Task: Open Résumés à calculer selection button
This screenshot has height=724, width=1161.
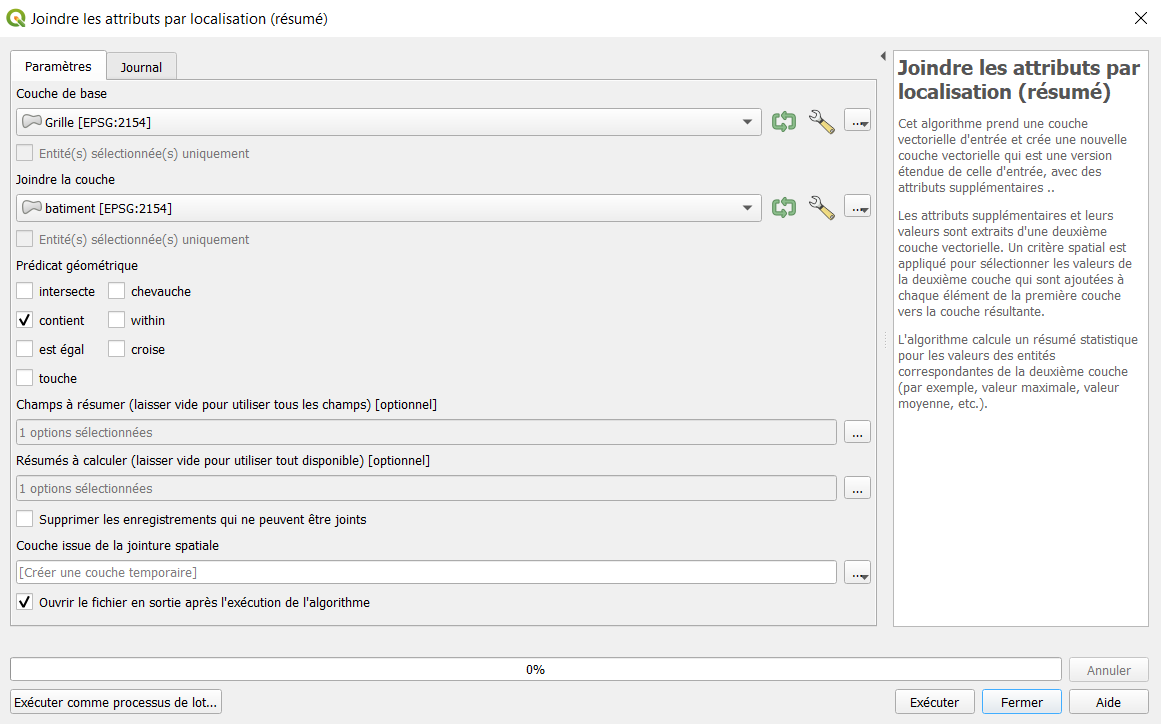Action: [857, 489]
